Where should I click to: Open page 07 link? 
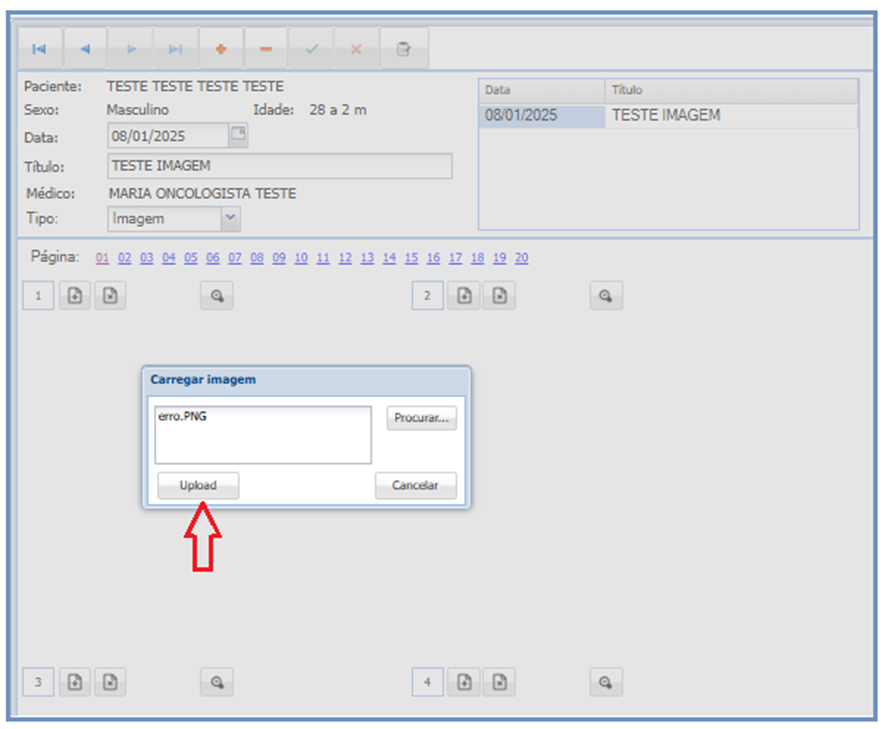(235, 258)
